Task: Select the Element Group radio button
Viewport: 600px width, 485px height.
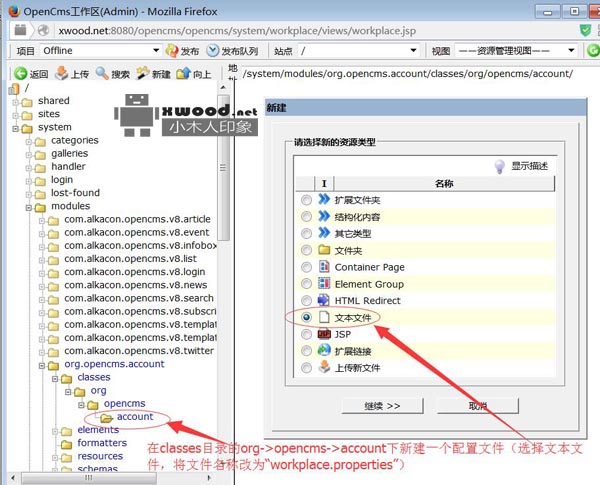Action: pyautogui.click(x=306, y=284)
